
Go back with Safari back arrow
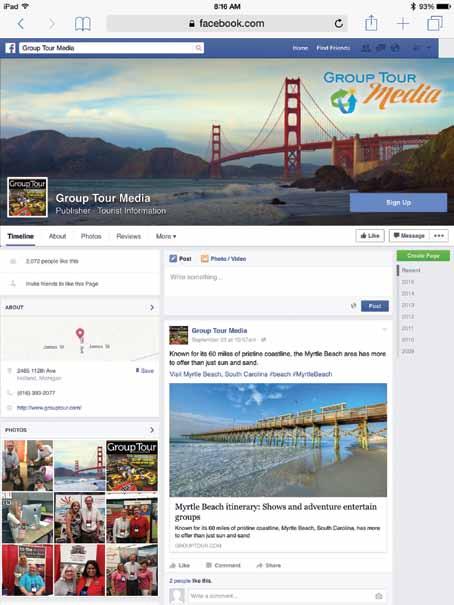[x=21, y=24]
